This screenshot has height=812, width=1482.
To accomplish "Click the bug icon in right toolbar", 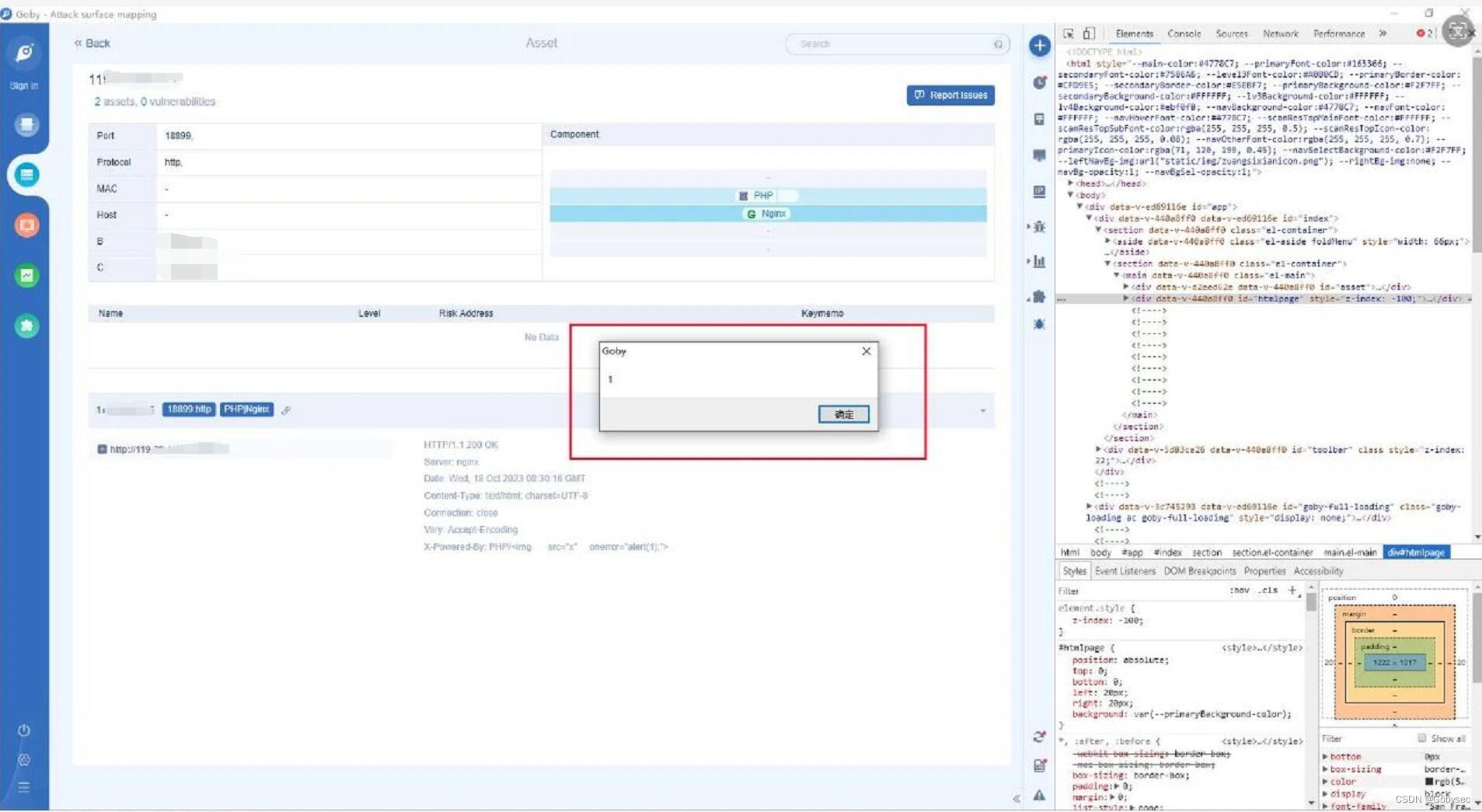I will click(1039, 227).
